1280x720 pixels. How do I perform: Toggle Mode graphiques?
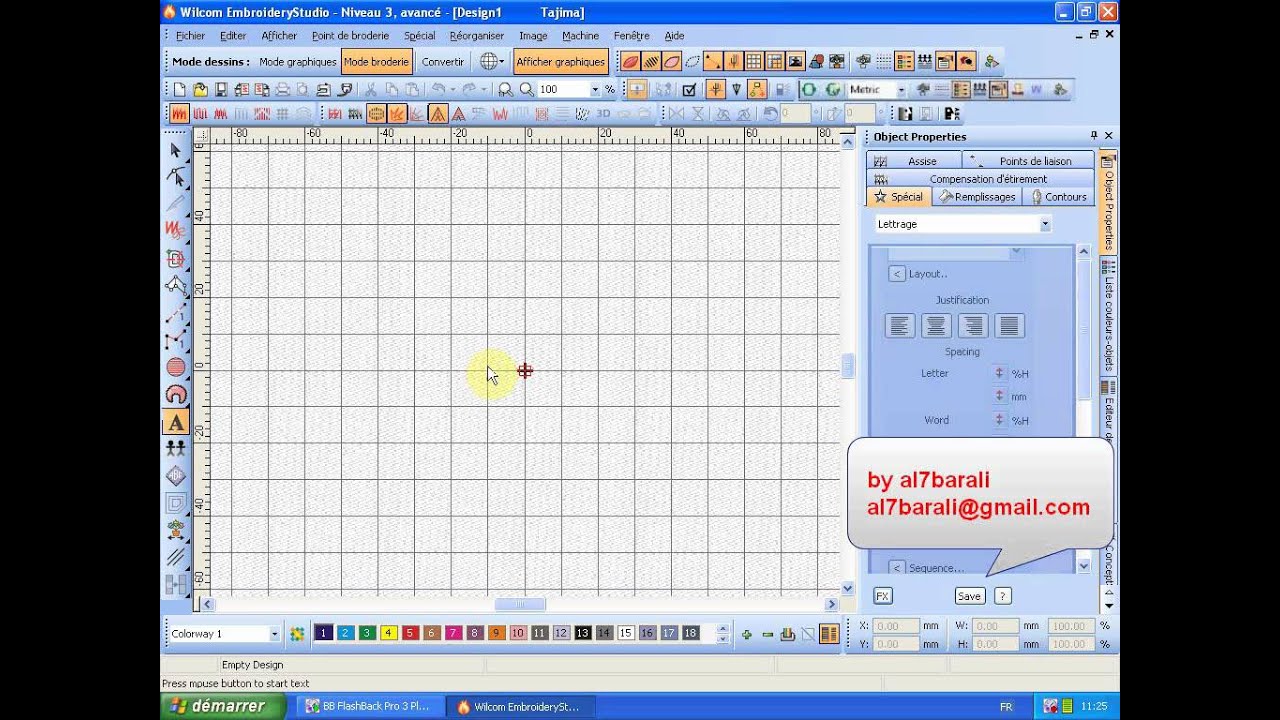tap(297, 62)
